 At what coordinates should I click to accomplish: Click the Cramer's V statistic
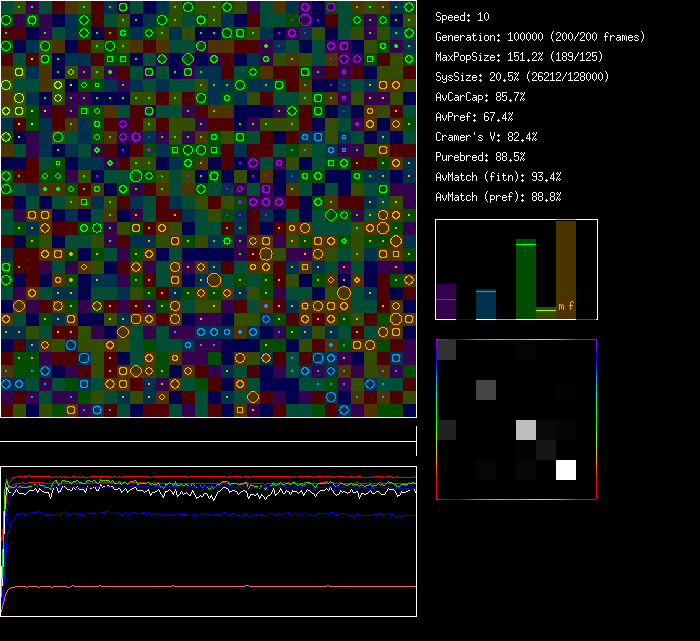pos(487,137)
